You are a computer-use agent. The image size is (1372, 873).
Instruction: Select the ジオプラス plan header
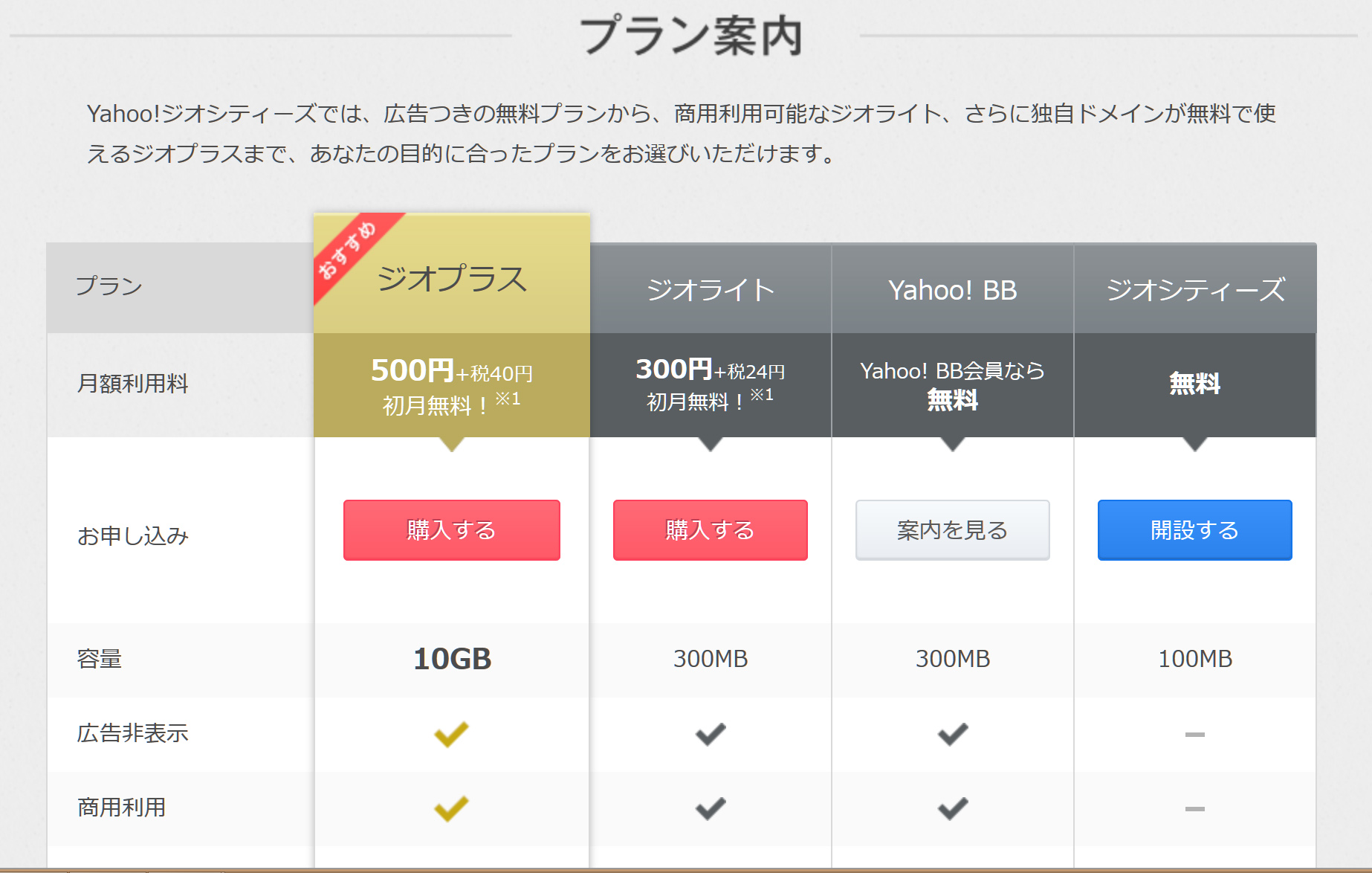pos(452,280)
